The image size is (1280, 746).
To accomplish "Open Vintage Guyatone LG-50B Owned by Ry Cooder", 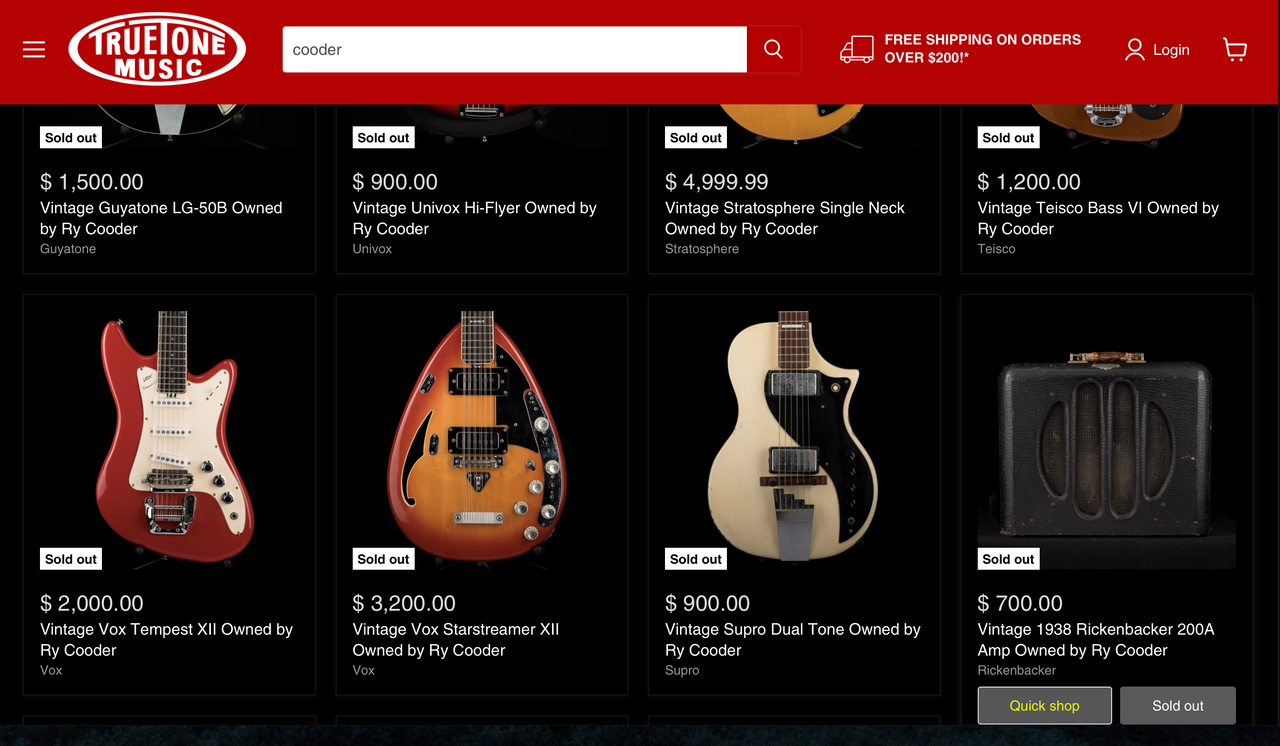I will point(161,218).
